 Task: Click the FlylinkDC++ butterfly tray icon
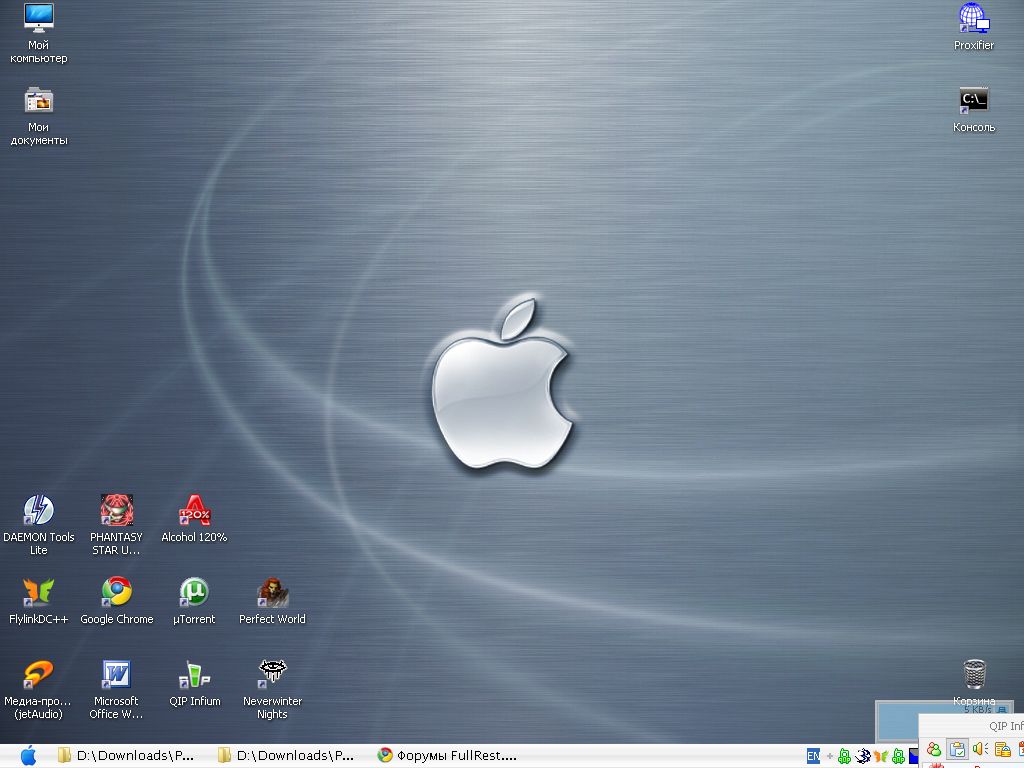point(880,756)
